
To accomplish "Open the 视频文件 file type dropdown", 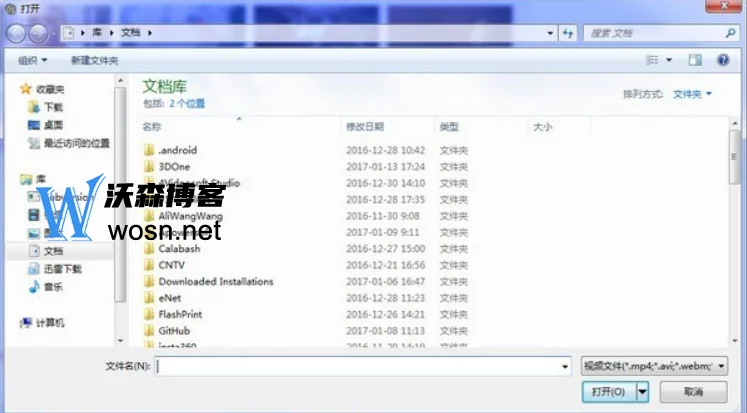I will [x=654, y=366].
